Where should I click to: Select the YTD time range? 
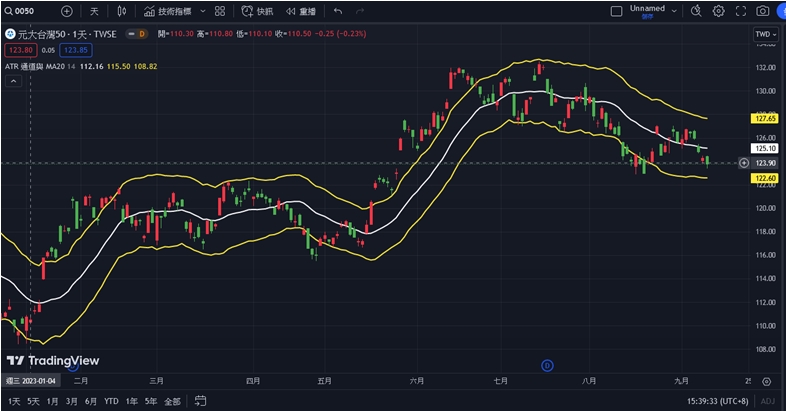click(x=111, y=401)
